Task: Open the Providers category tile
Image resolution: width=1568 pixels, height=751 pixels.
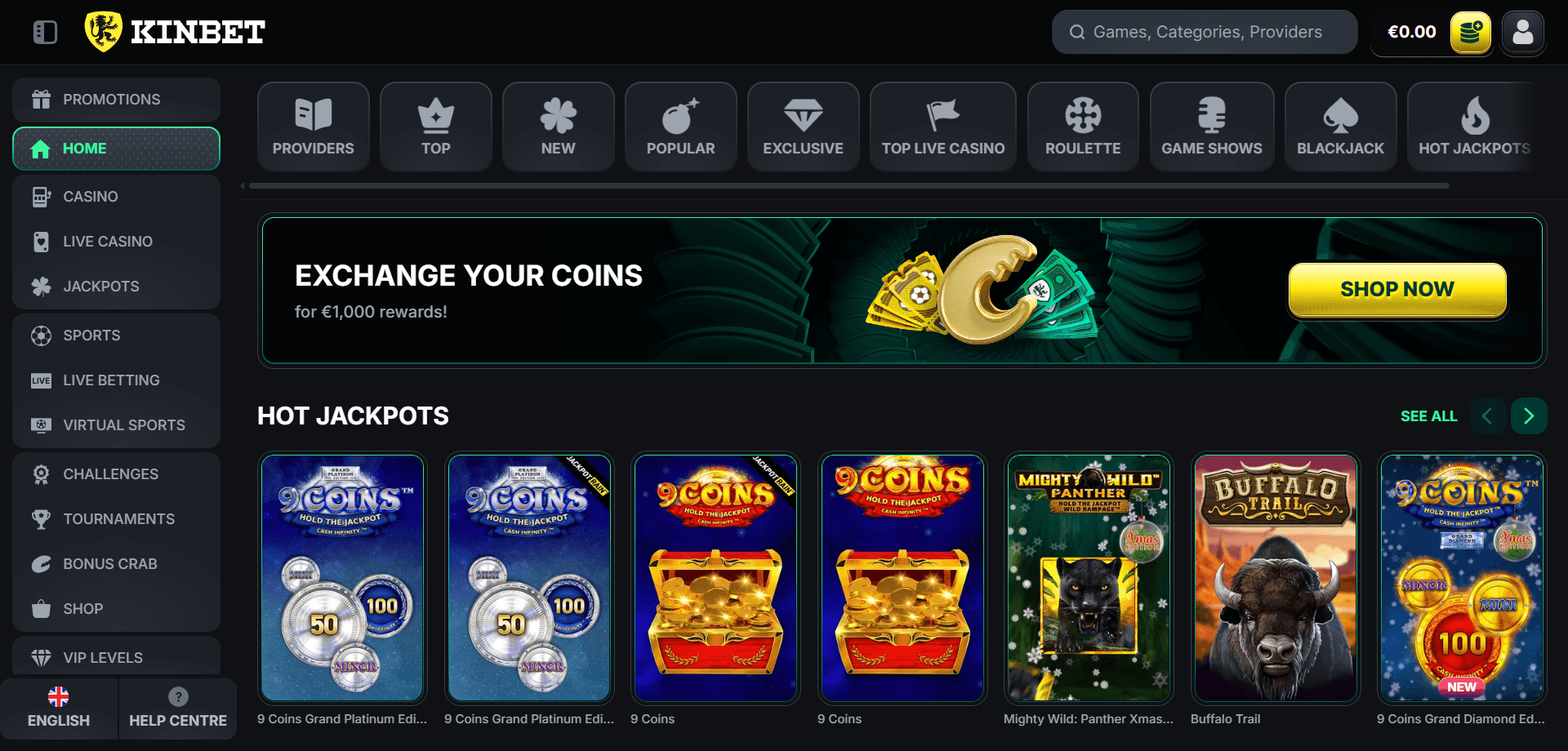Action: click(x=314, y=127)
